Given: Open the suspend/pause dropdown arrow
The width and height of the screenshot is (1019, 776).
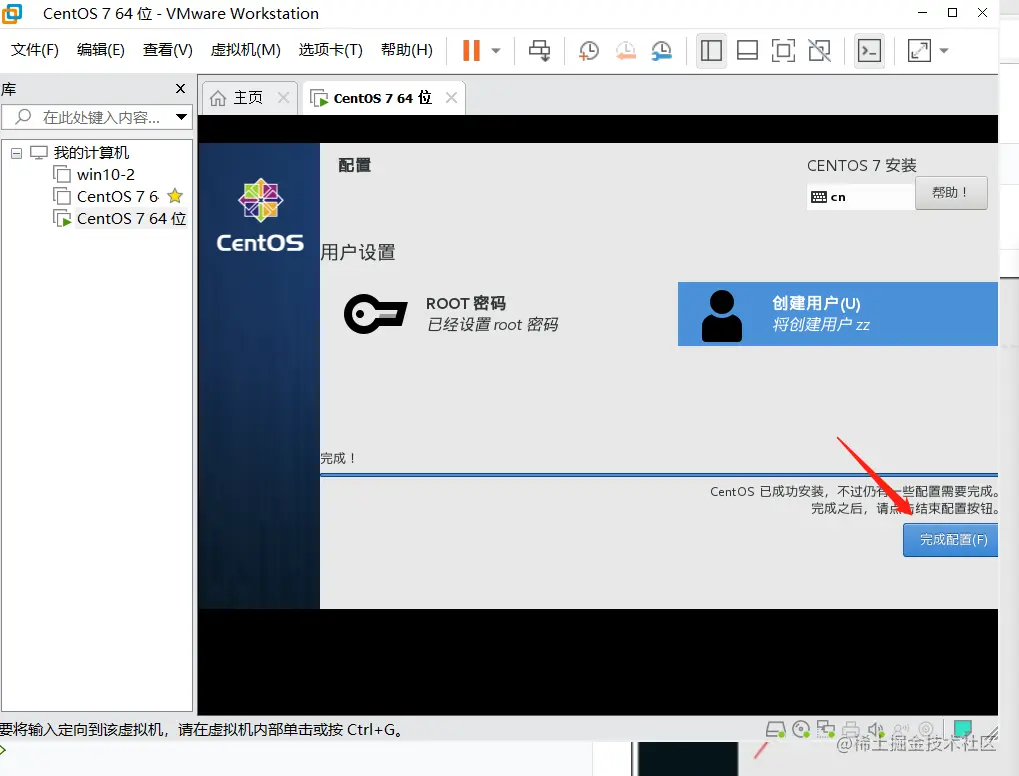Looking at the screenshot, I should tap(494, 50).
